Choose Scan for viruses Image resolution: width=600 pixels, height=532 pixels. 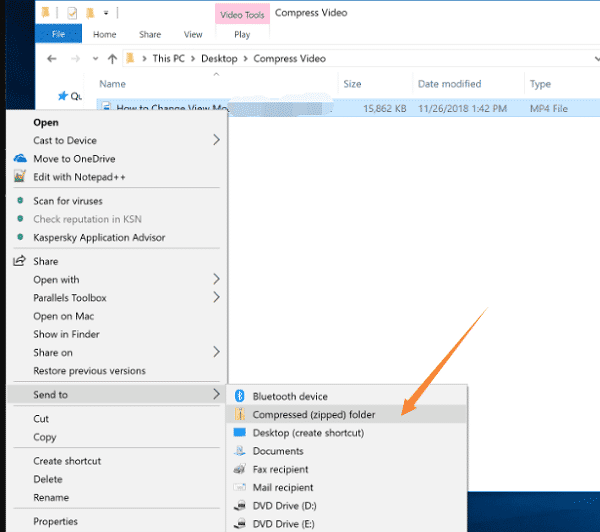pyautogui.click(x=117, y=201)
